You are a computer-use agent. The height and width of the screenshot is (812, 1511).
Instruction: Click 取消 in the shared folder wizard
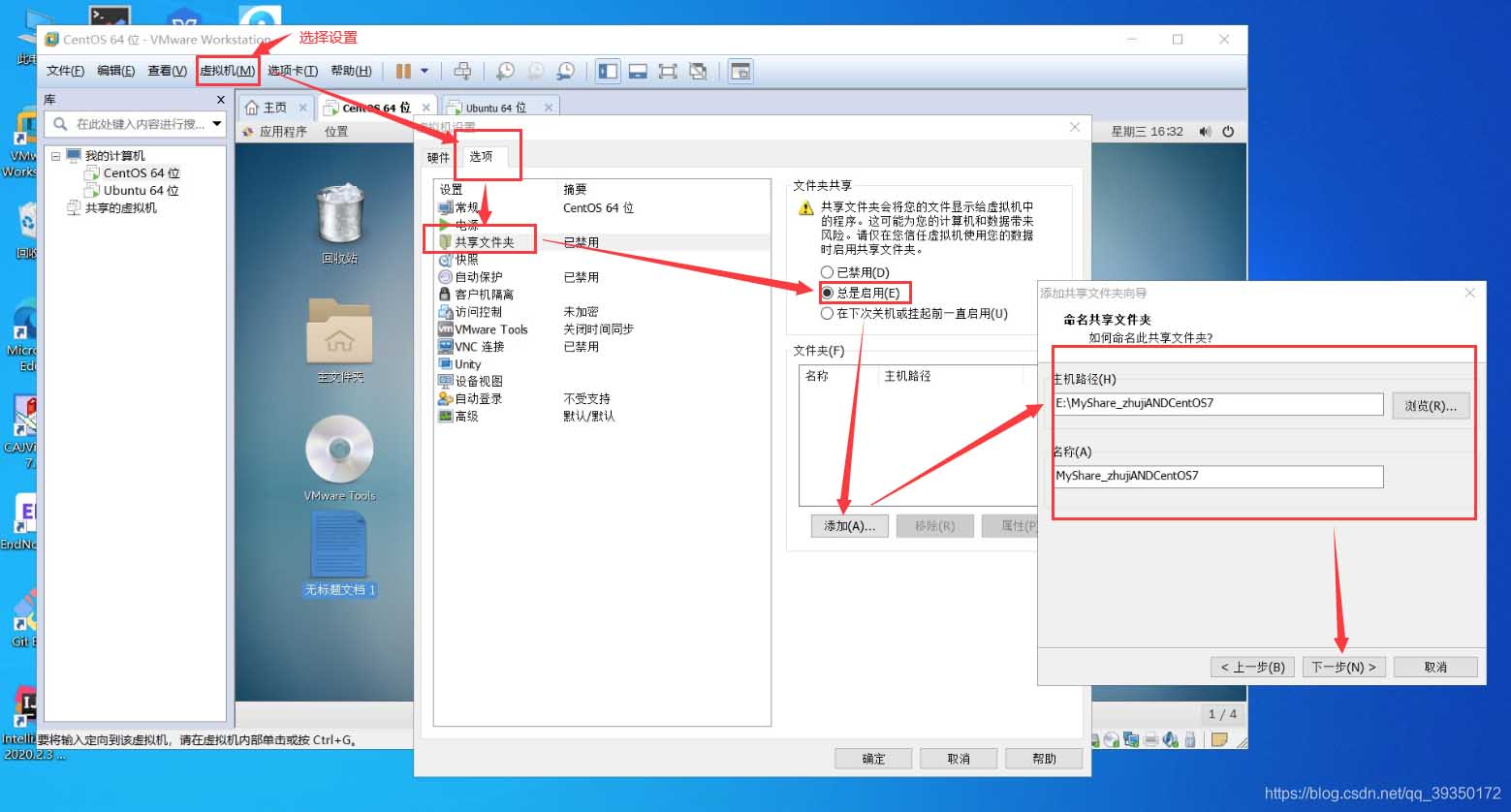(1435, 667)
